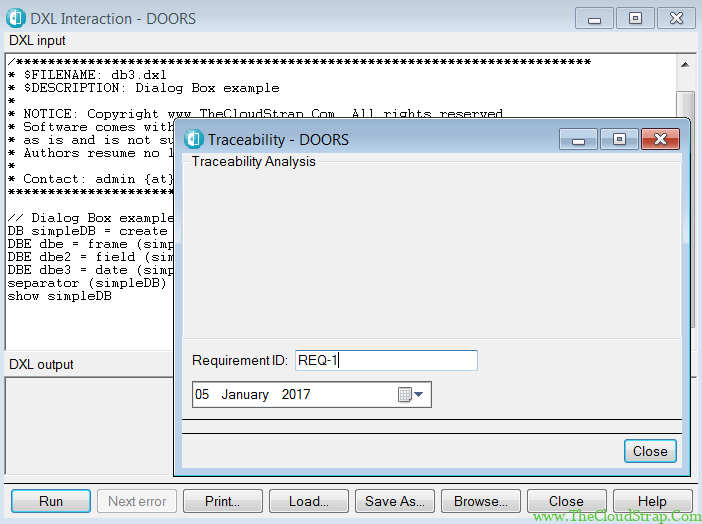Click the 'separator (simpleDB)' code line
Image resolution: width=702 pixels, height=524 pixels.
[87, 283]
